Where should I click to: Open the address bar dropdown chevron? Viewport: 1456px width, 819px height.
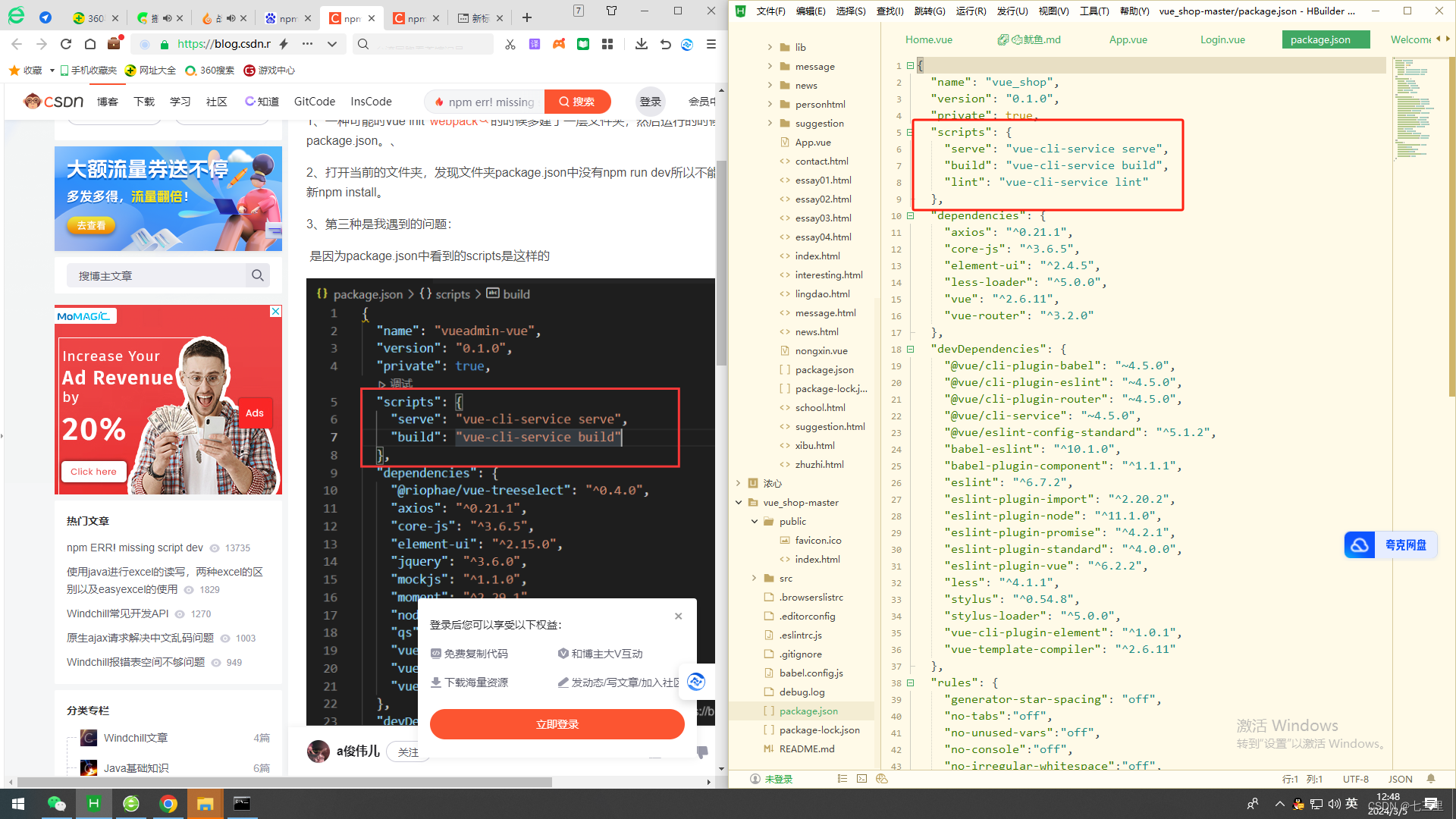pos(332,44)
